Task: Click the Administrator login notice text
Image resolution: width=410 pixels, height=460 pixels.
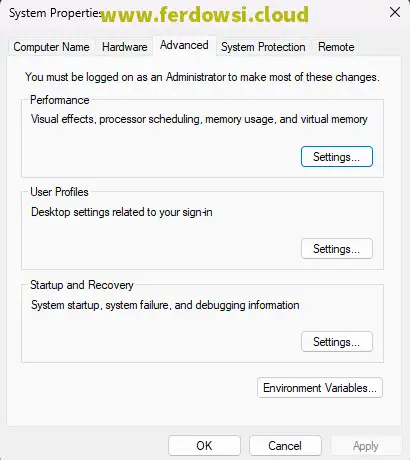Action: [202, 77]
